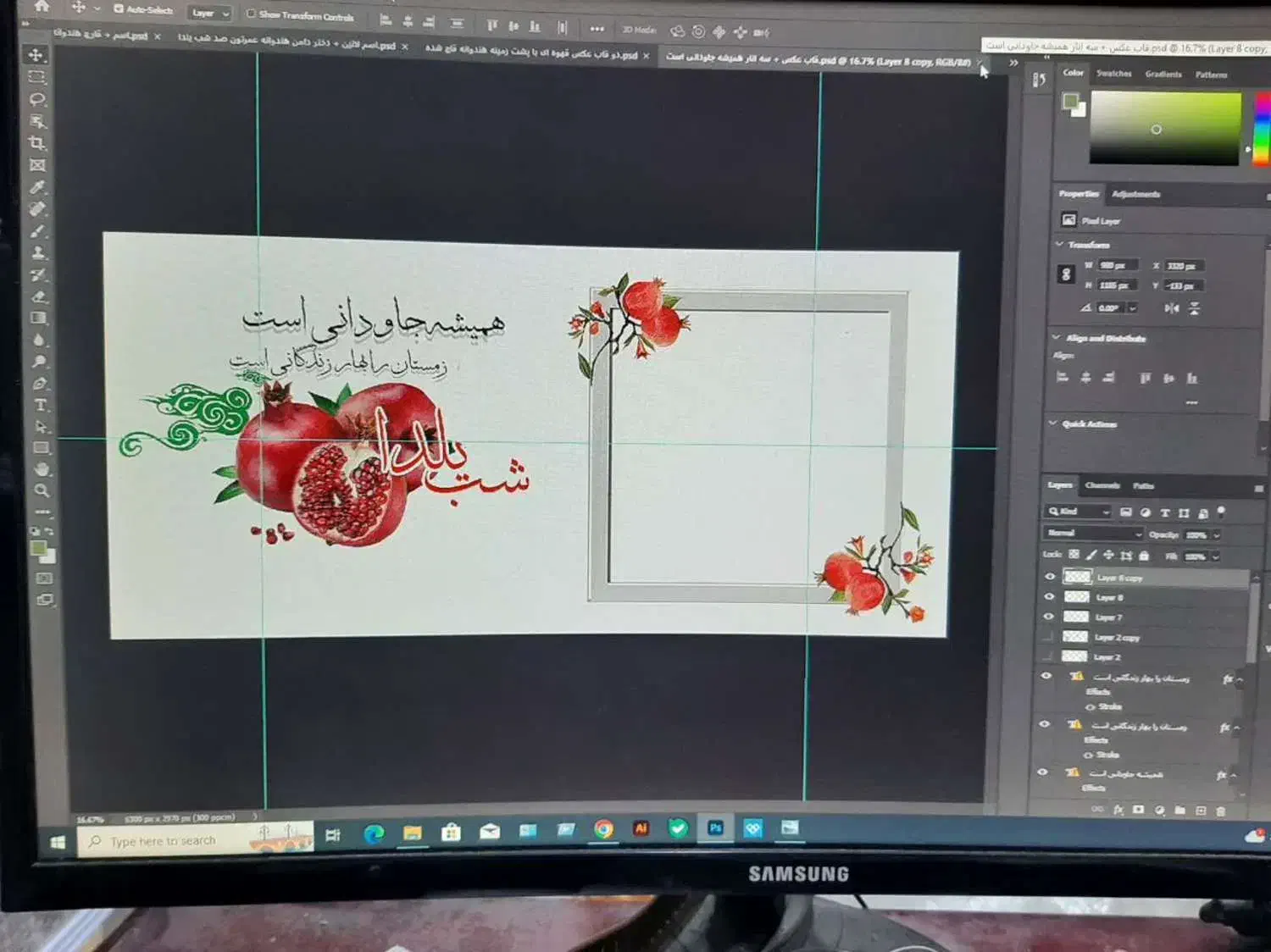
Task: Open the Channels tab
Action: click(1102, 485)
